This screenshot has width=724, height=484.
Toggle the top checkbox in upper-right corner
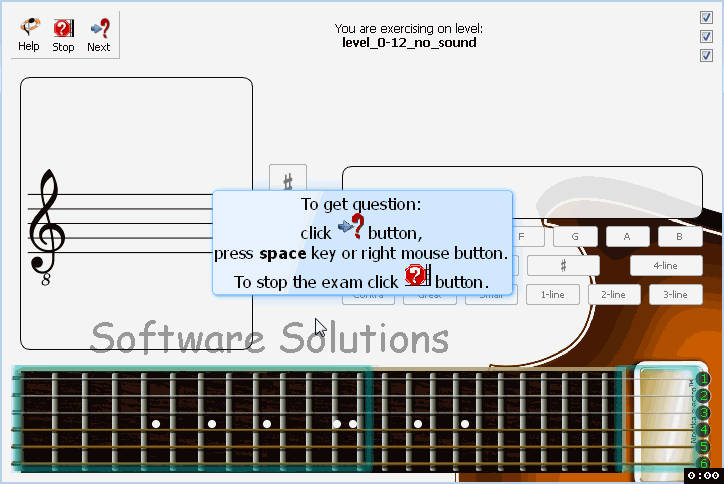point(706,17)
